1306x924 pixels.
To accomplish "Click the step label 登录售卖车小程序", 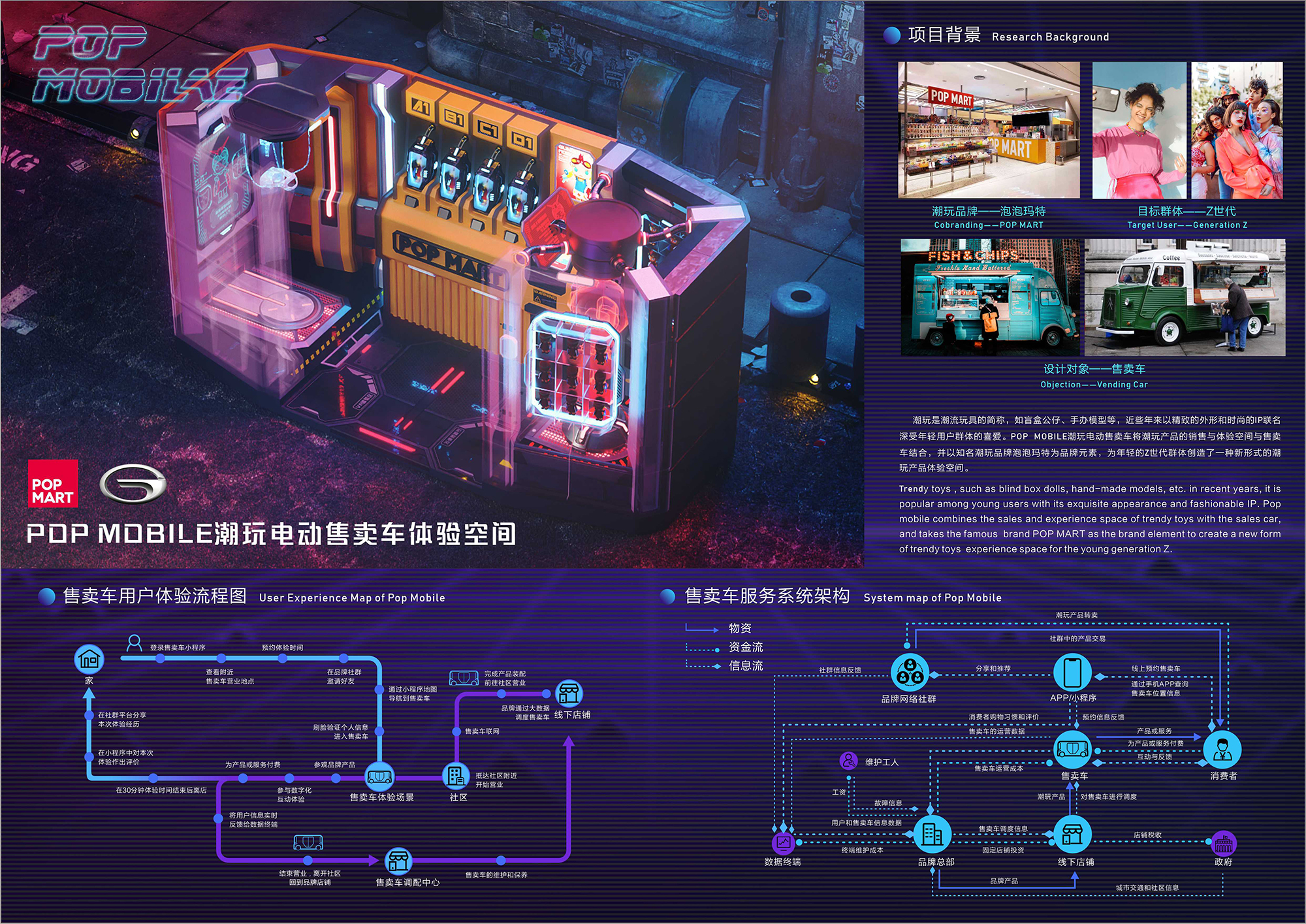I will click(178, 648).
